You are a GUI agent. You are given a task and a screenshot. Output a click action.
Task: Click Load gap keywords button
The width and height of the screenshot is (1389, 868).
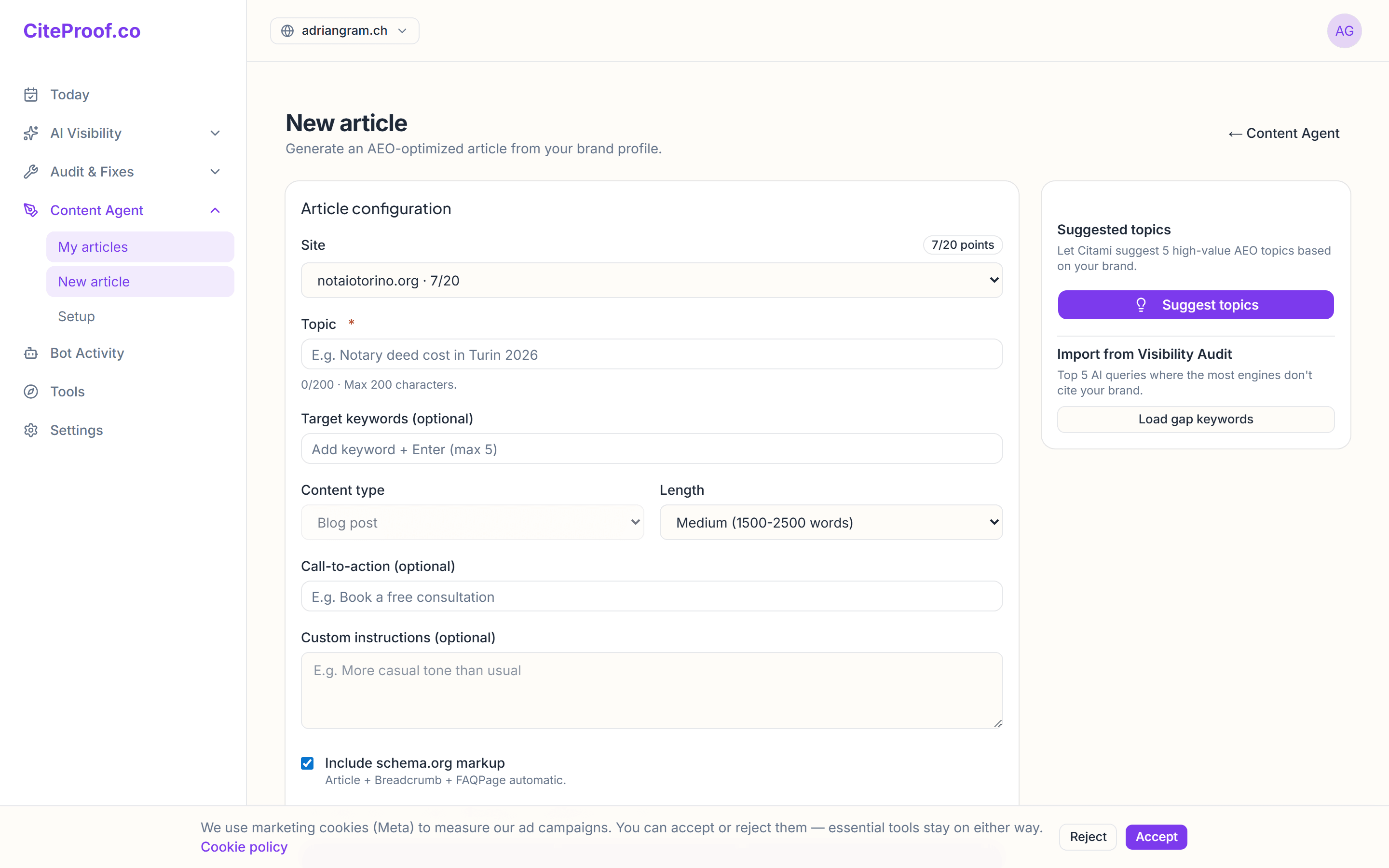point(1196,419)
